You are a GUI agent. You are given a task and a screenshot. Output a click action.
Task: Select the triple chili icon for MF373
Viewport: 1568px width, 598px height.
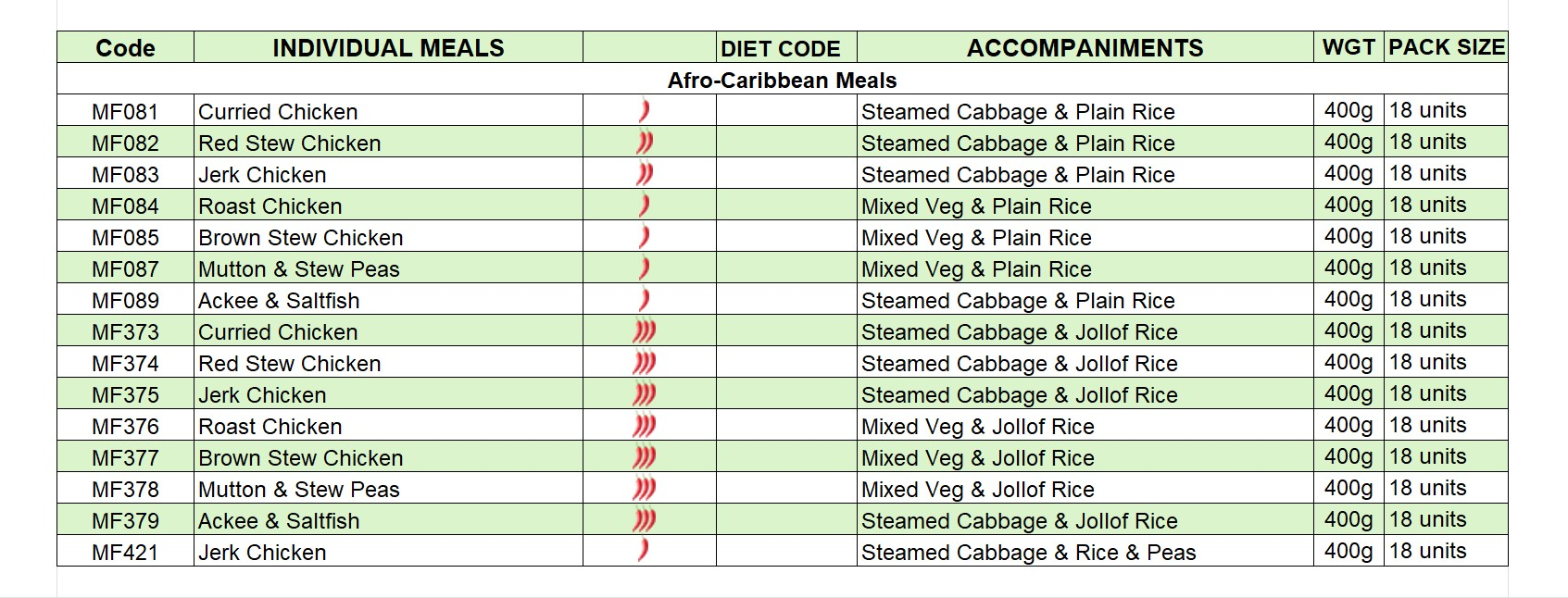coord(645,331)
